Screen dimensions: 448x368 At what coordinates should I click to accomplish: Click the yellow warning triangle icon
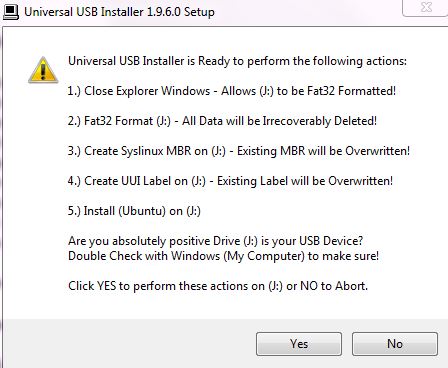43,70
